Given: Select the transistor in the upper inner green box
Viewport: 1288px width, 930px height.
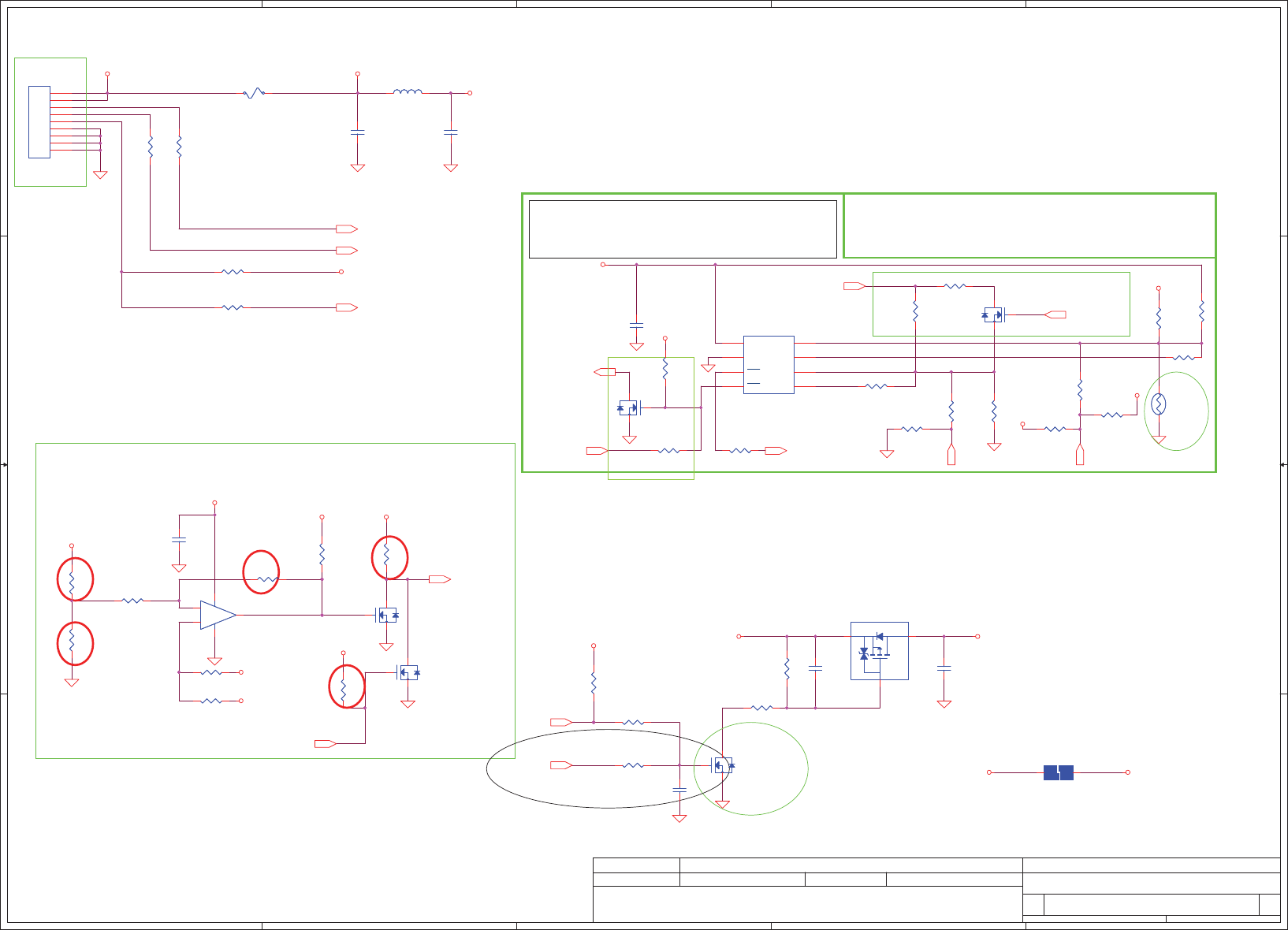Looking at the screenshot, I should coord(993,315).
